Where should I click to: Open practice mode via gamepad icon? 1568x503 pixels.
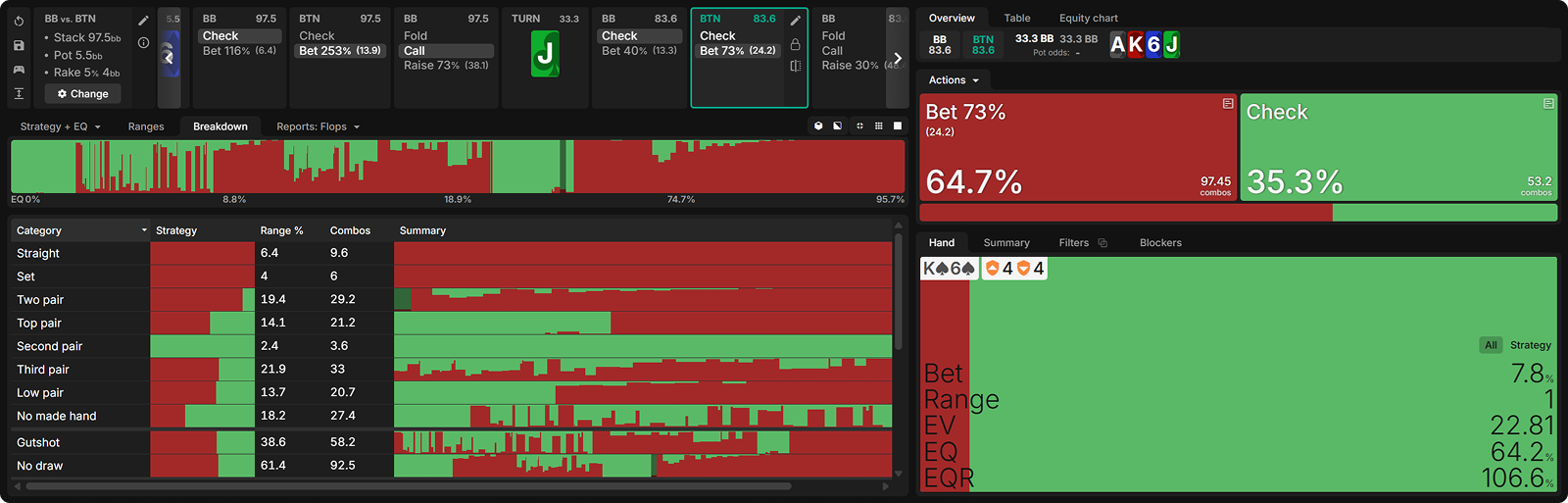coord(19,70)
